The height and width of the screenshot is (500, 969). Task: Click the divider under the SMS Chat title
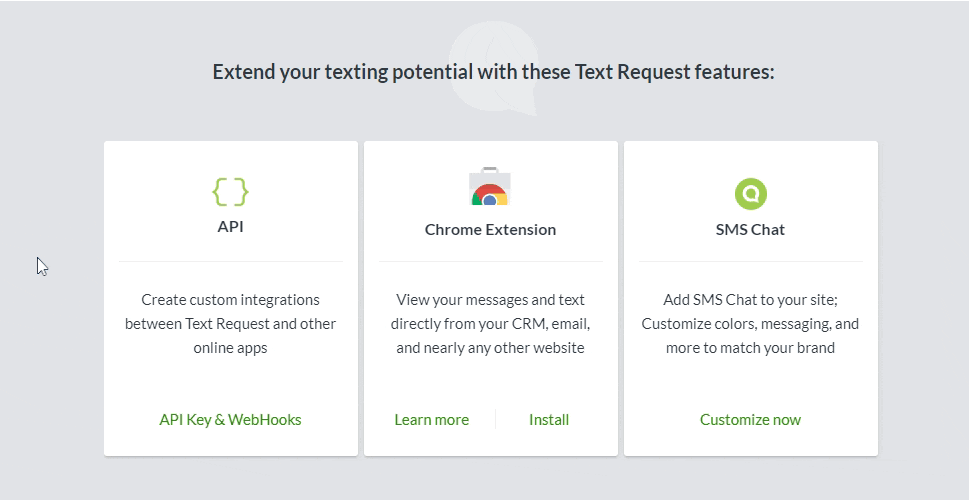tap(750, 262)
